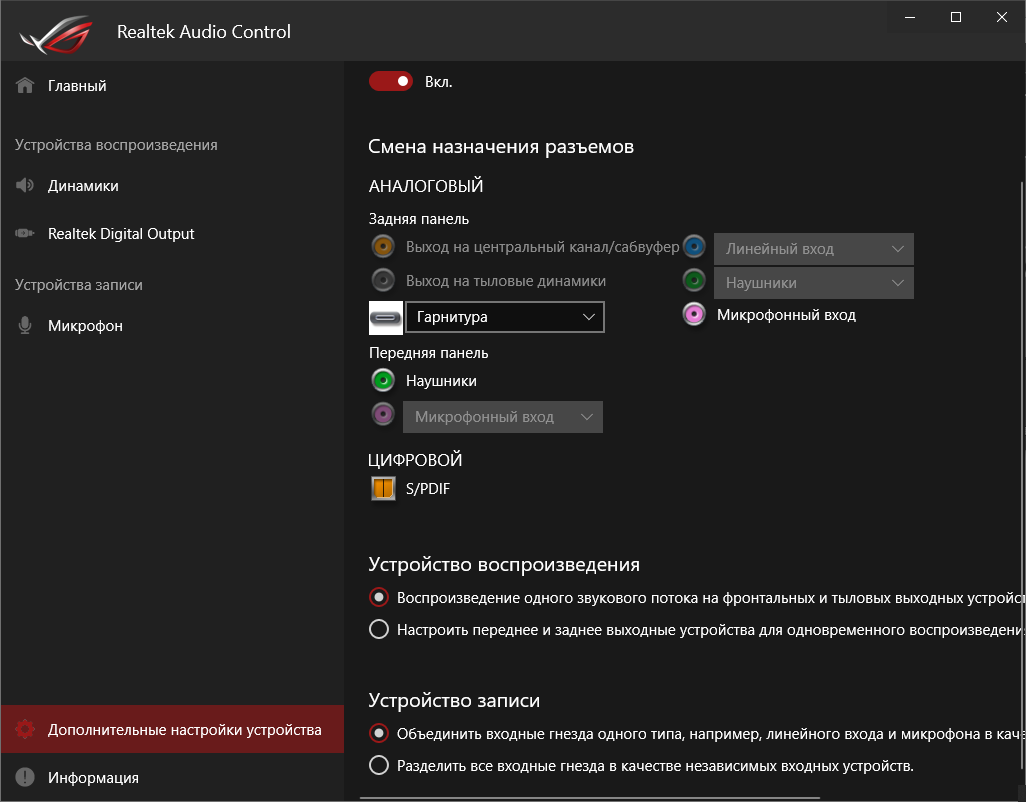1026x802 pixels.
Task: Click the horizontal scrollbar at the bottom
Action: tap(590, 798)
